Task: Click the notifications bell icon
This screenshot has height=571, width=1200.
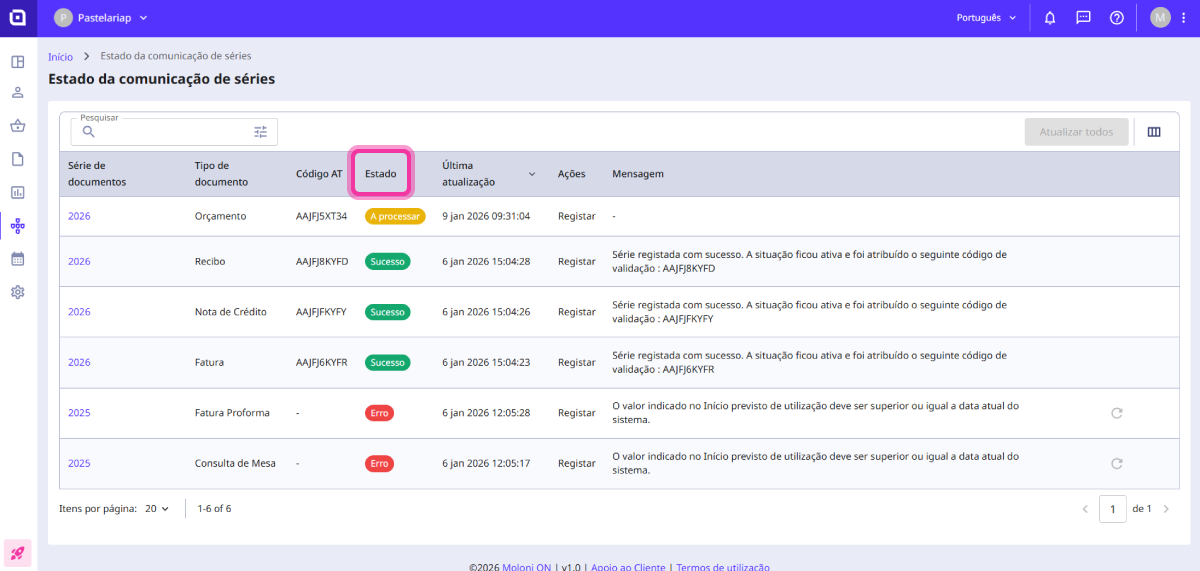Action: tap(1050, 18)
